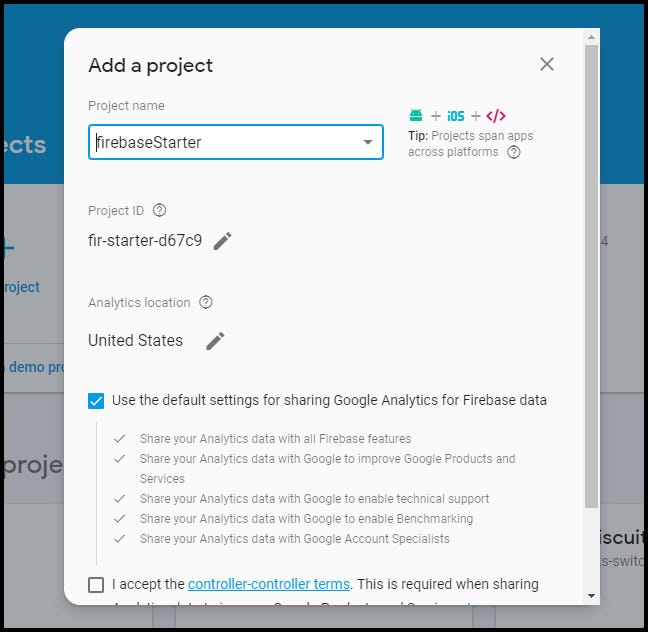The image size is (648, 632).
Task: Click the help icon beside platforms tip
Action: point(514,153)
